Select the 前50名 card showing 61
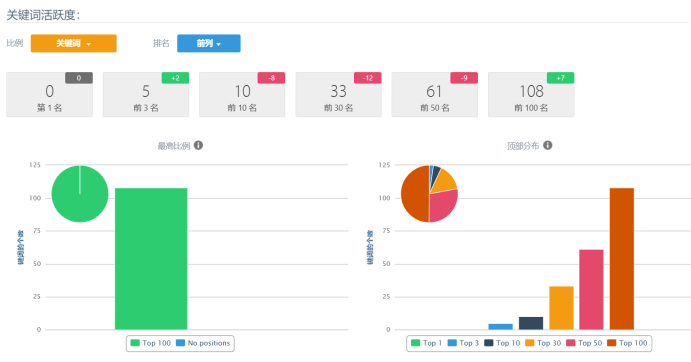The width and height of the screenshot is (691, 362). pos(435,95)
